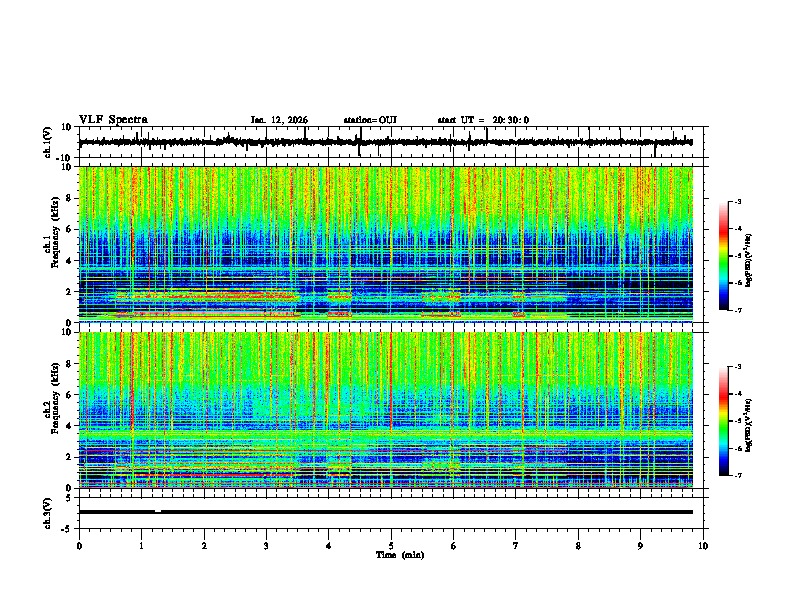Click the "ch.3(V)" axis label
This screenshot has height=612, width=792.
point(48,513)
